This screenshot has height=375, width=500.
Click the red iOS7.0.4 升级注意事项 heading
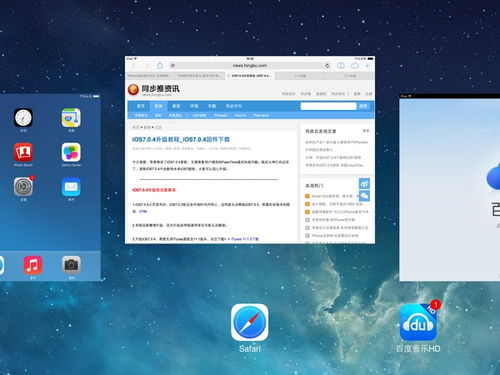(154, 190)
